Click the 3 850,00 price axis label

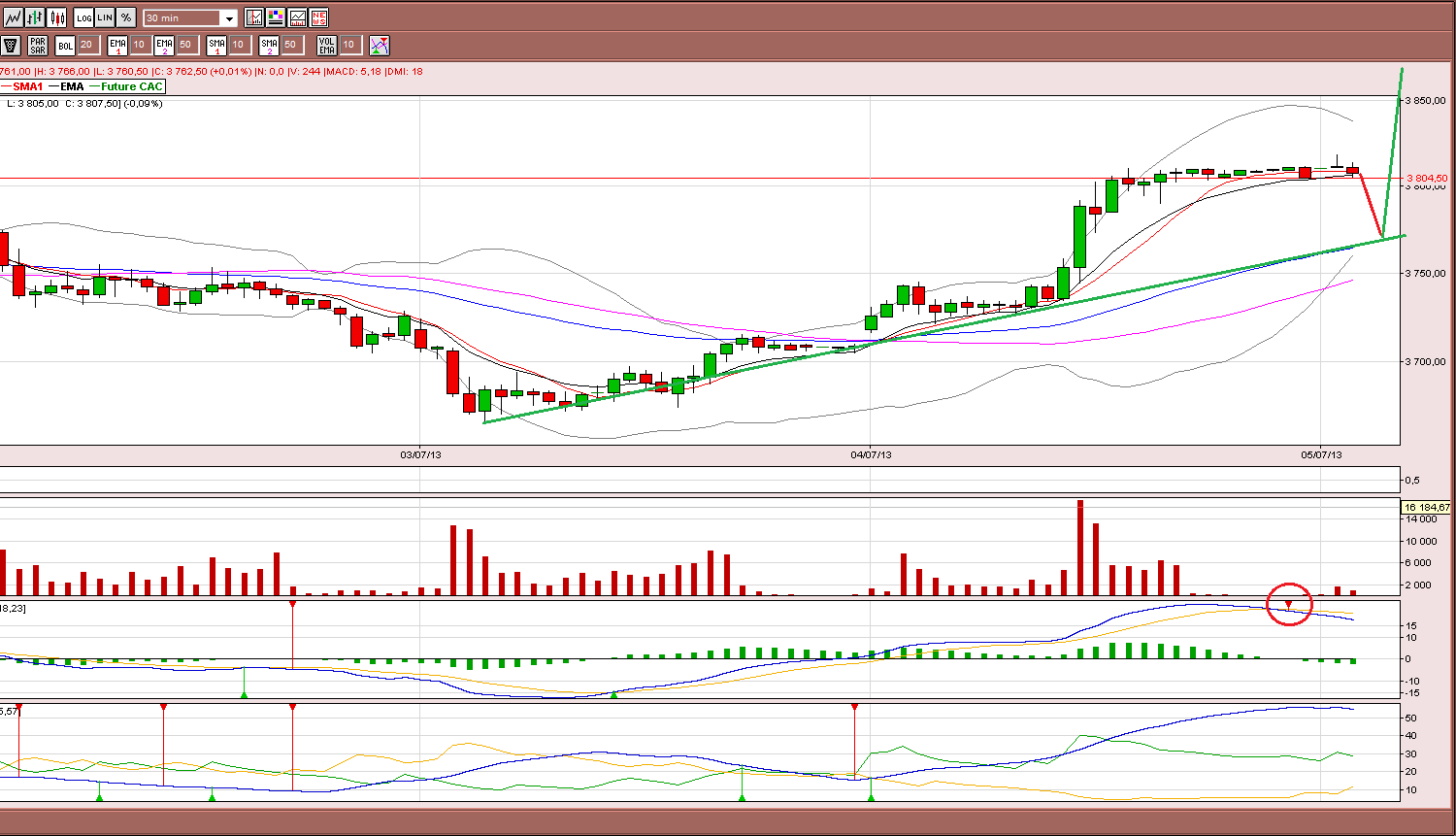point(1427,101)
